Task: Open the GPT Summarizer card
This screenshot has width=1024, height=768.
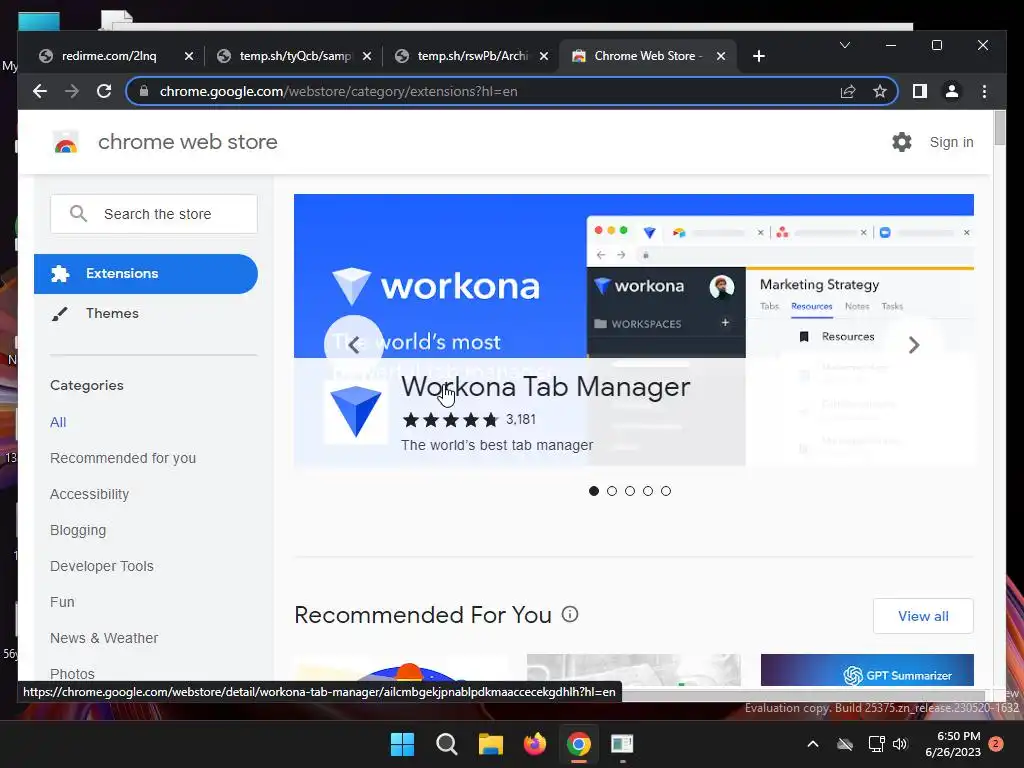Action: click(867, 670)
